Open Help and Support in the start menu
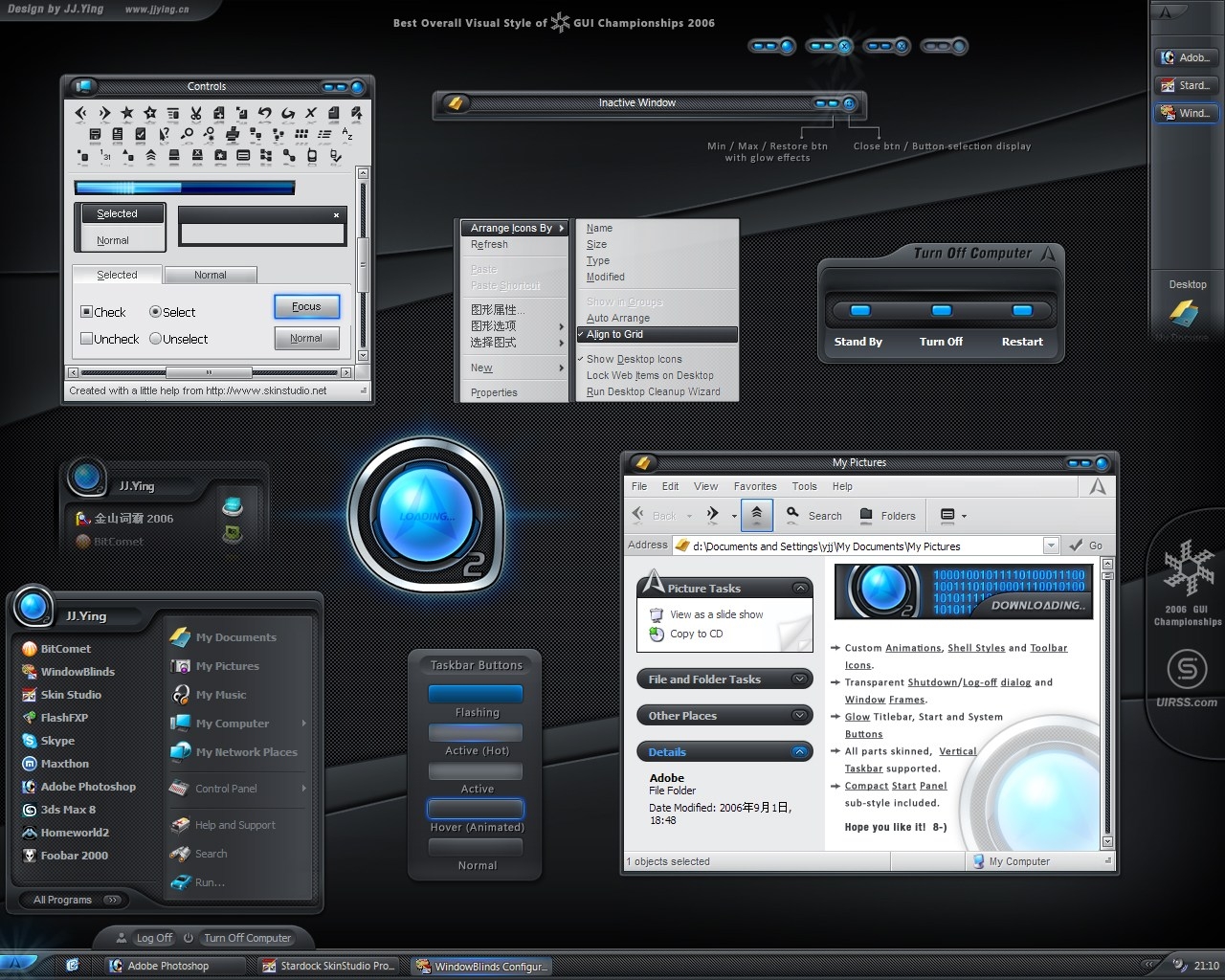The height and width of the screenshot is (980, 1225). [222, 825]
